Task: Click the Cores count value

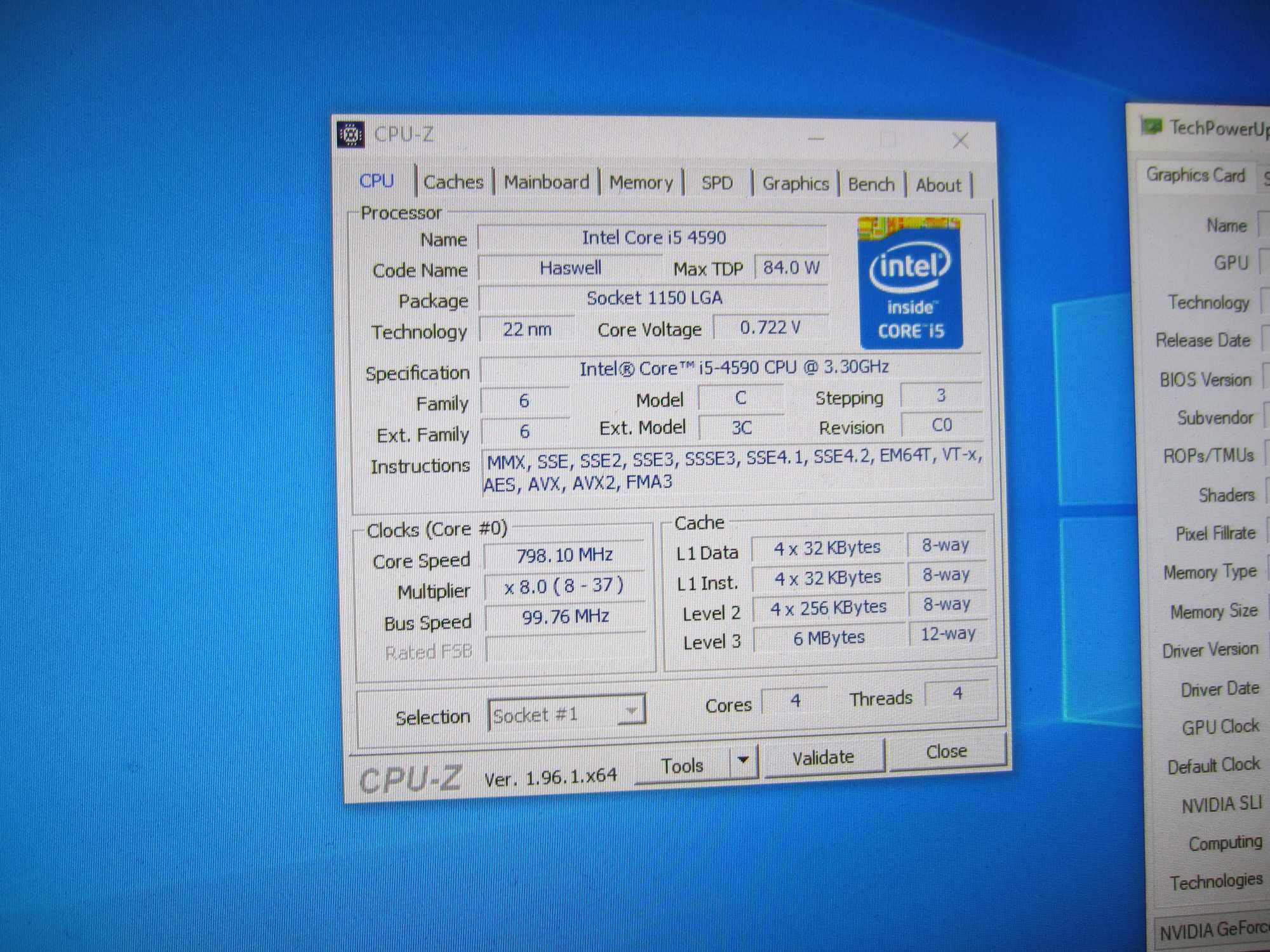Action: pos(795,700)
